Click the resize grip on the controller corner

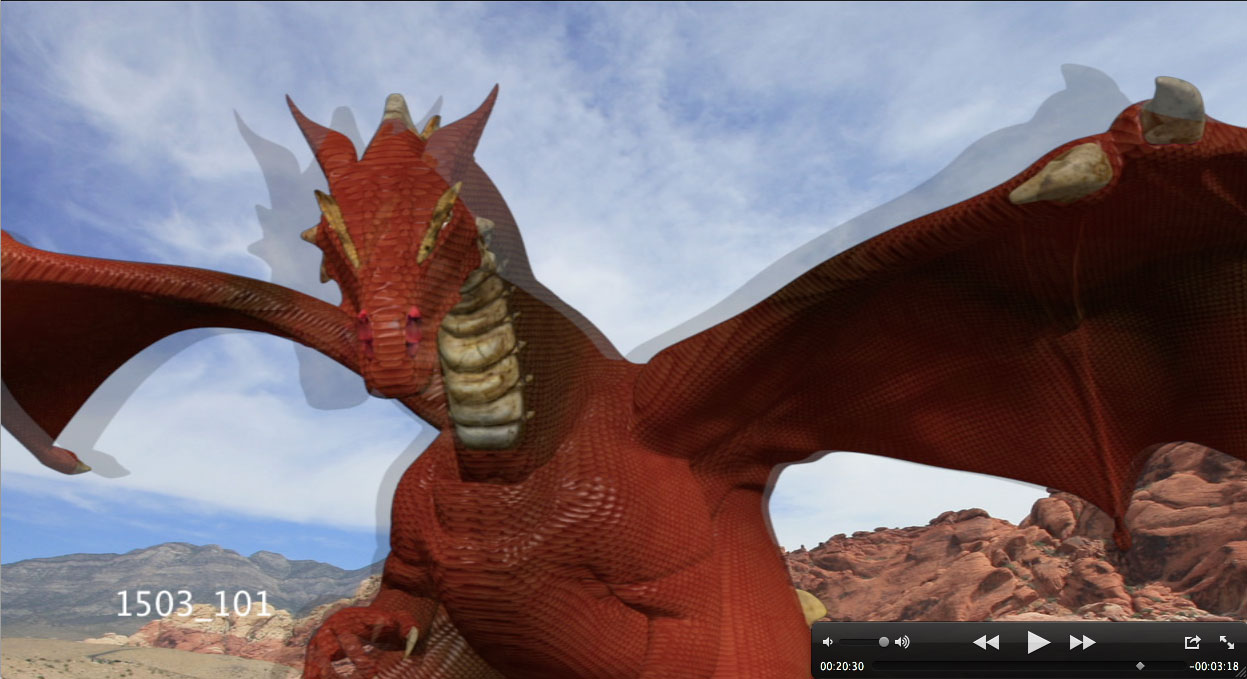click(x=1240, y=673)
